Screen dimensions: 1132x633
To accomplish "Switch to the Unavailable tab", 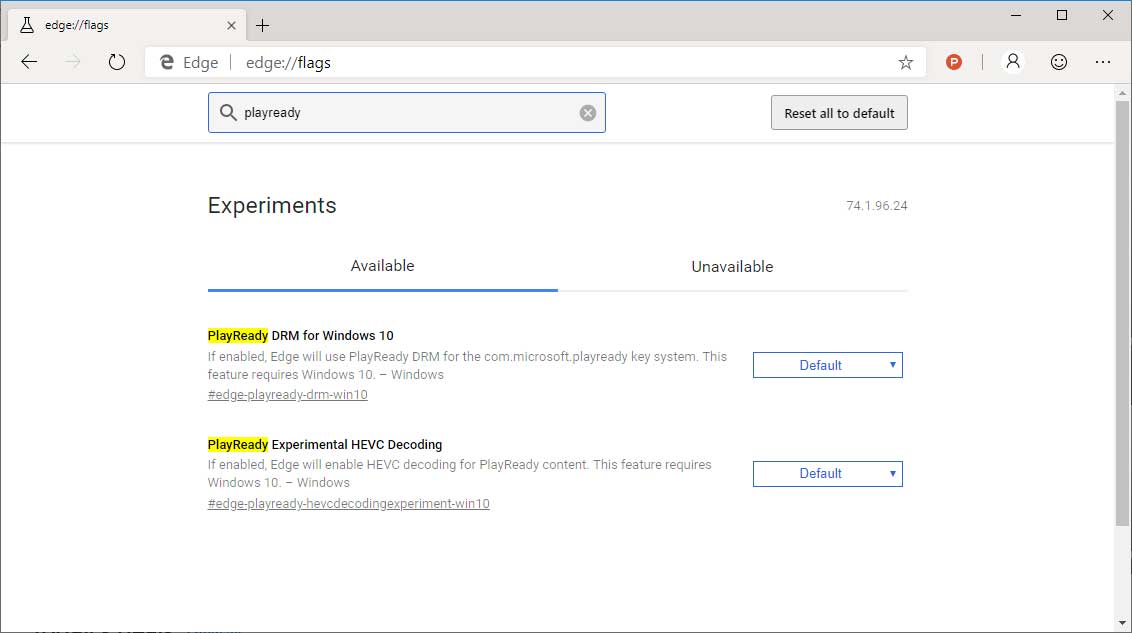I will coord(732,266).
